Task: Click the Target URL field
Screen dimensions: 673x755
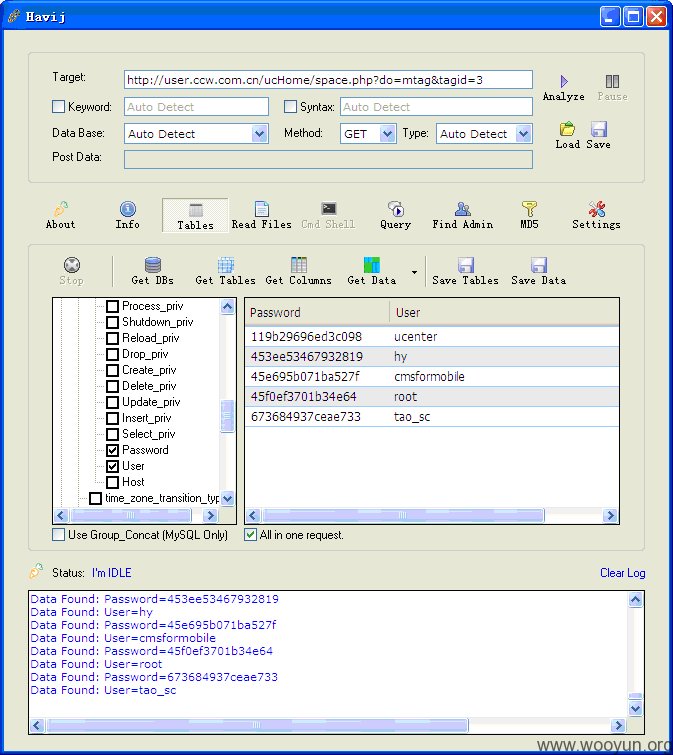Action: coord(328,80)
